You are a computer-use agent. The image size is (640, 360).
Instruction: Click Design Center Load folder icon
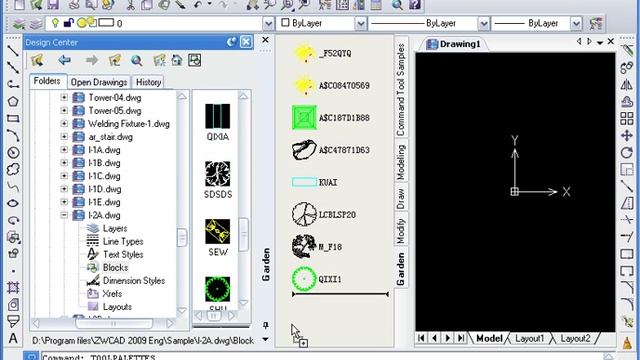click(38, 60)
